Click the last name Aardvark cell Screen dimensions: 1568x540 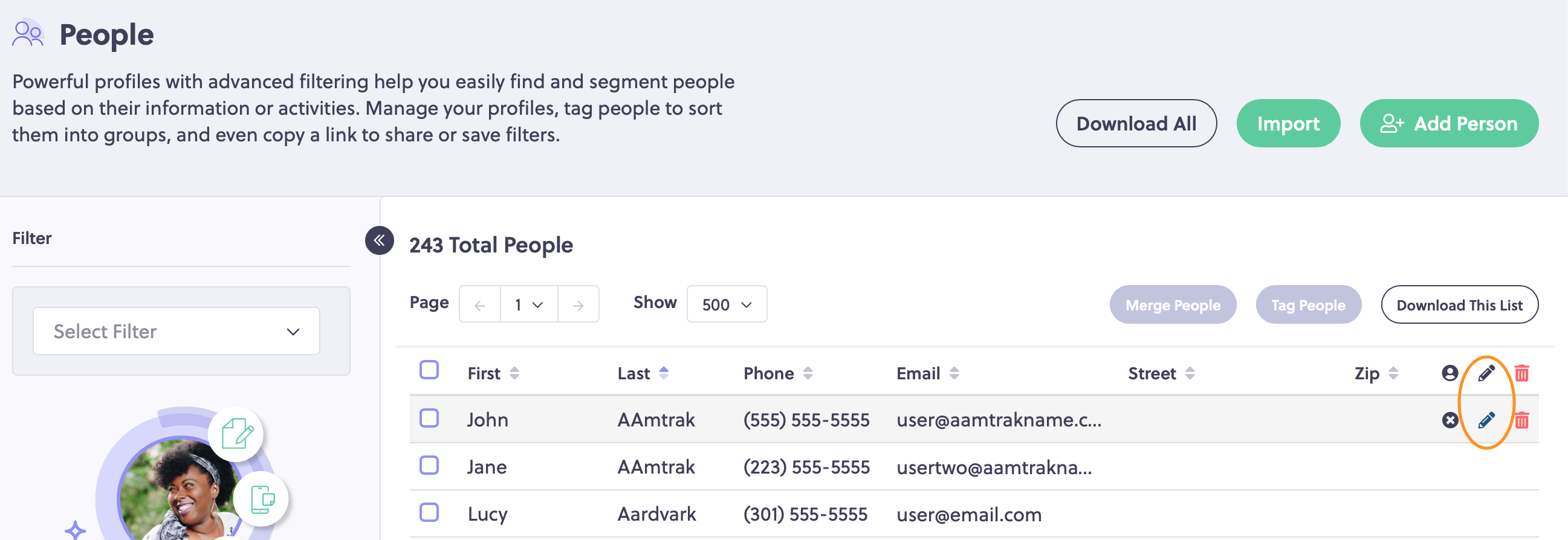[656, 515]
